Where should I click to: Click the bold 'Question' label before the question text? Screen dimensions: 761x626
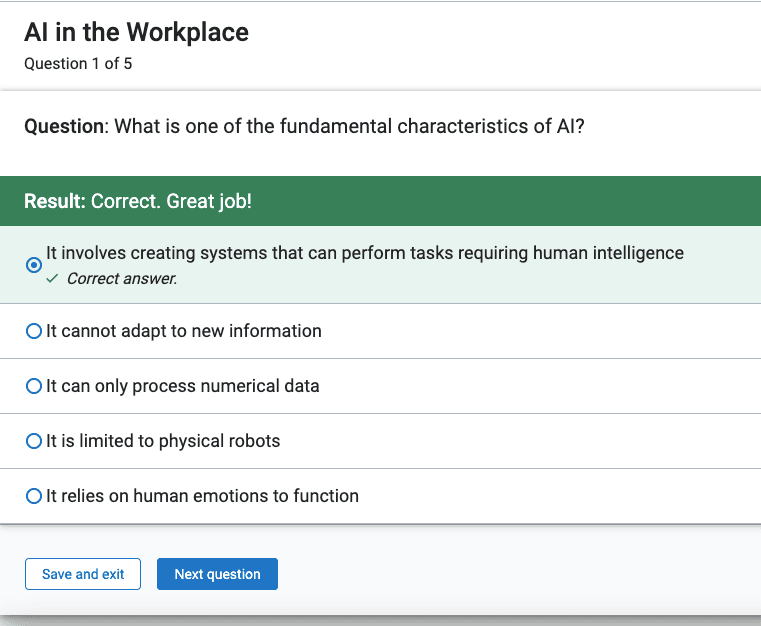tap(64, 126)
